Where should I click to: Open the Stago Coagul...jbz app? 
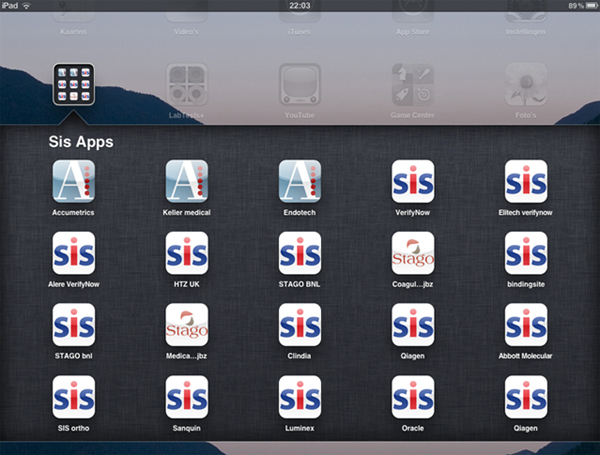point(413,253)
